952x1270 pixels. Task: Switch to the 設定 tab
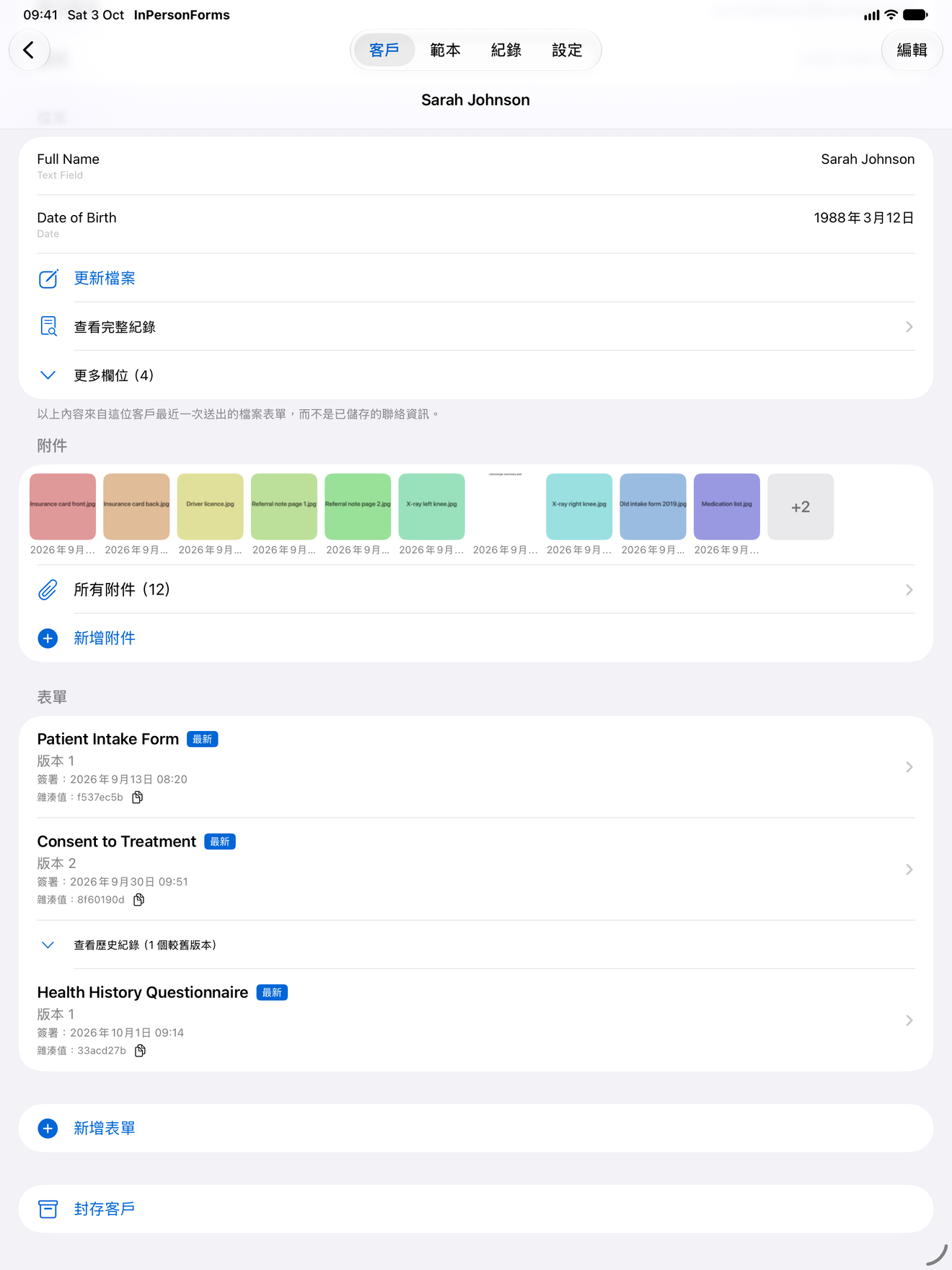point(567,50)
